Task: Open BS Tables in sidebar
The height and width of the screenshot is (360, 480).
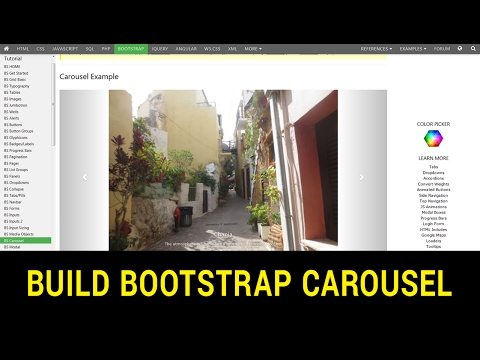Action: pyautogui.click(x=12, y=92)
